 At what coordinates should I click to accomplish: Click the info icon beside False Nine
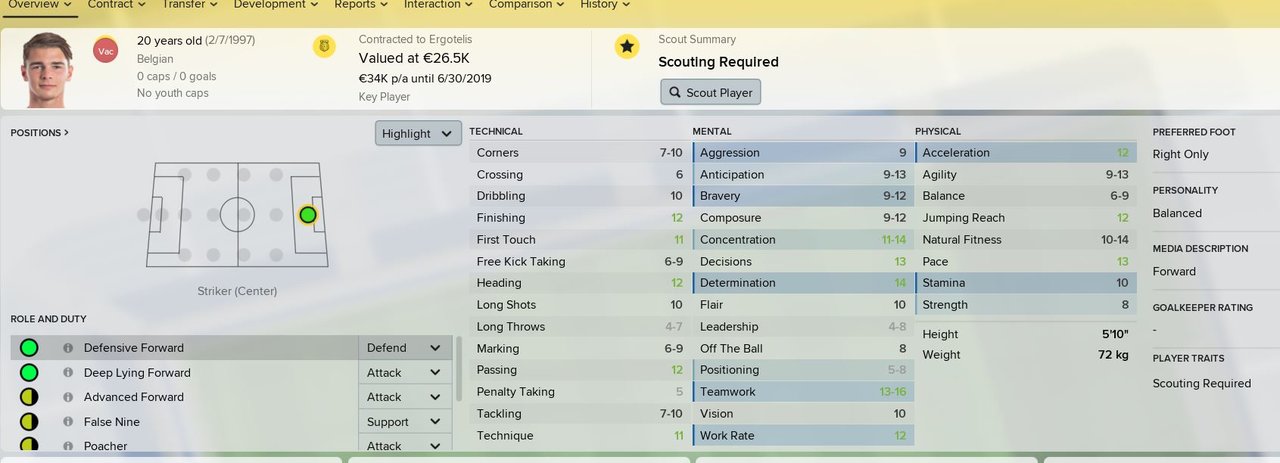point(68,422)
